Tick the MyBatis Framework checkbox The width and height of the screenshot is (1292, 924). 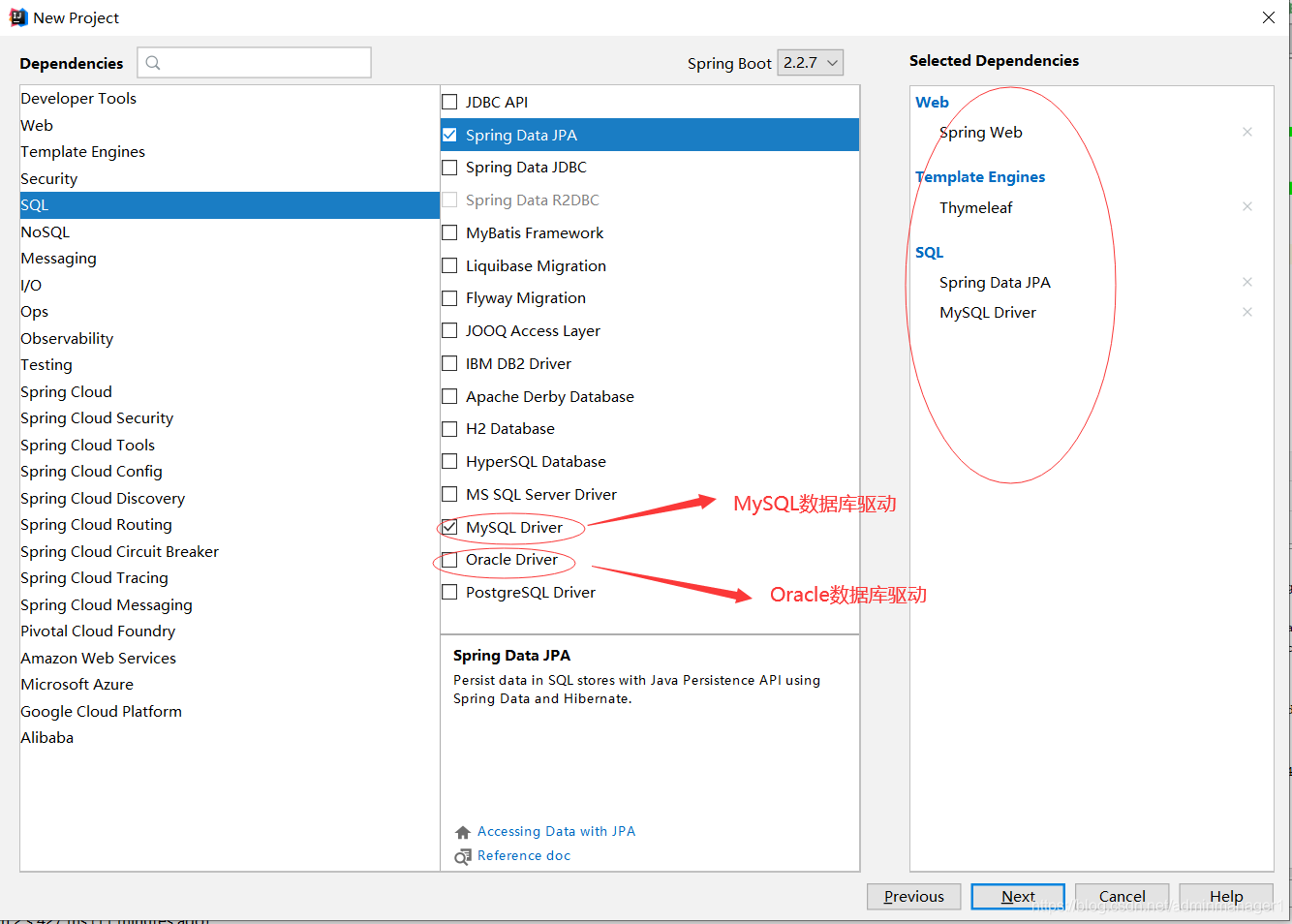[449, 232]
